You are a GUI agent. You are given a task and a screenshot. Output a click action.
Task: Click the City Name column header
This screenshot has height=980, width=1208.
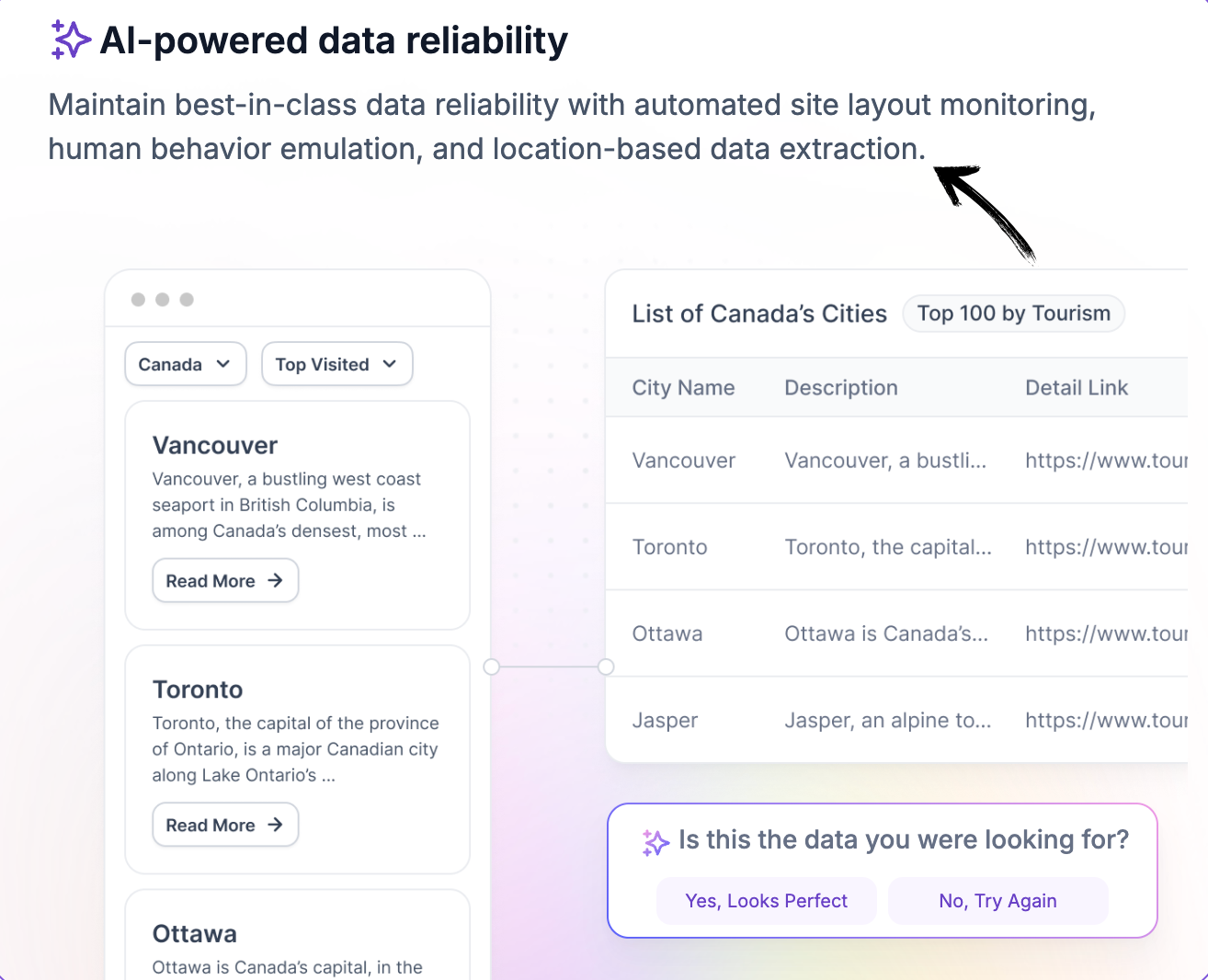pos(683,388)
